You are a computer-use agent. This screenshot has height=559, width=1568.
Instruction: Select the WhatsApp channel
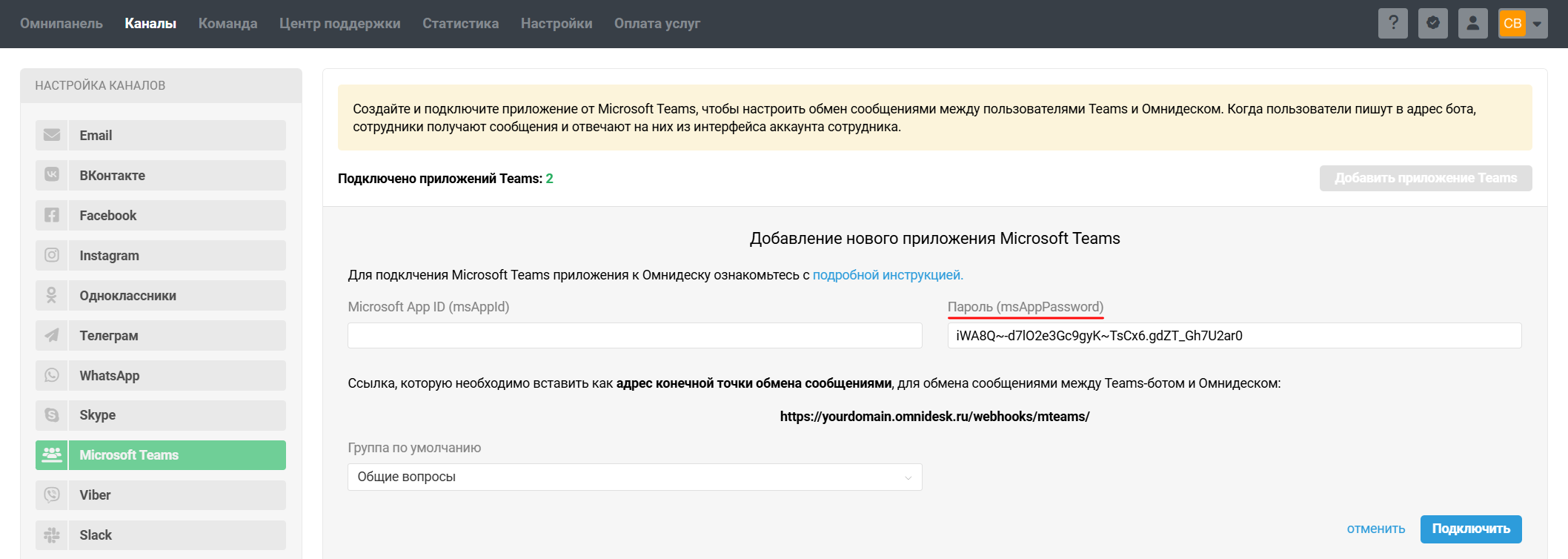coord(161,375)
